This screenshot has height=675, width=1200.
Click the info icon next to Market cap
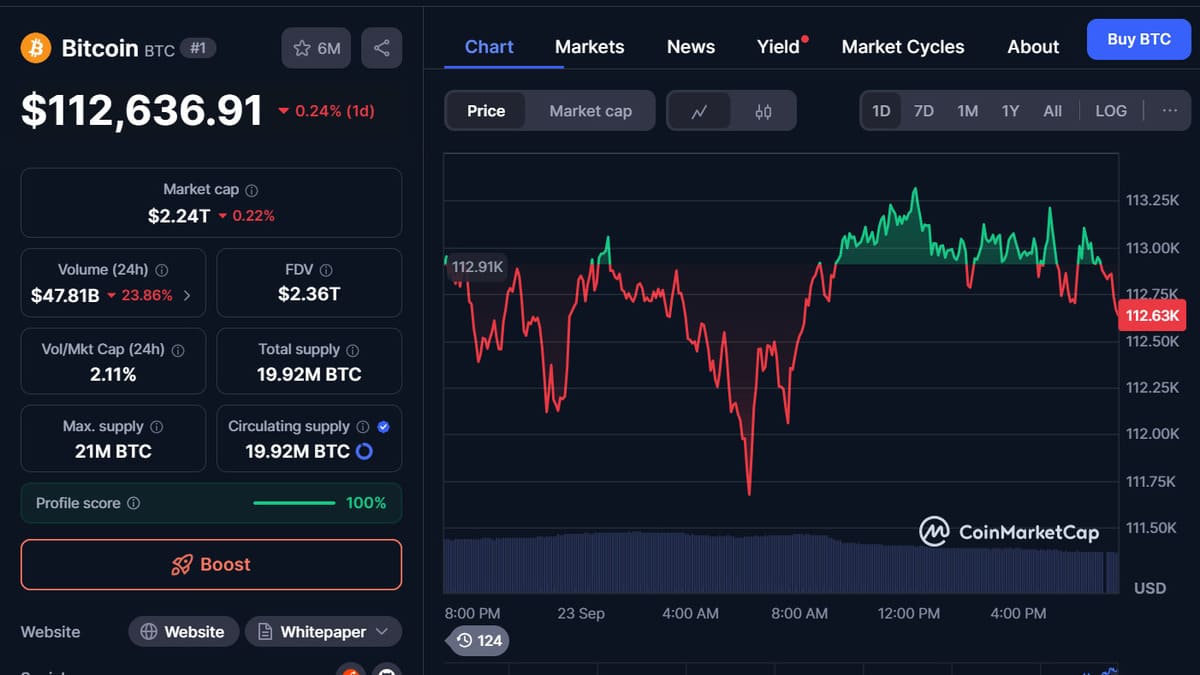[x=252, y=190]
